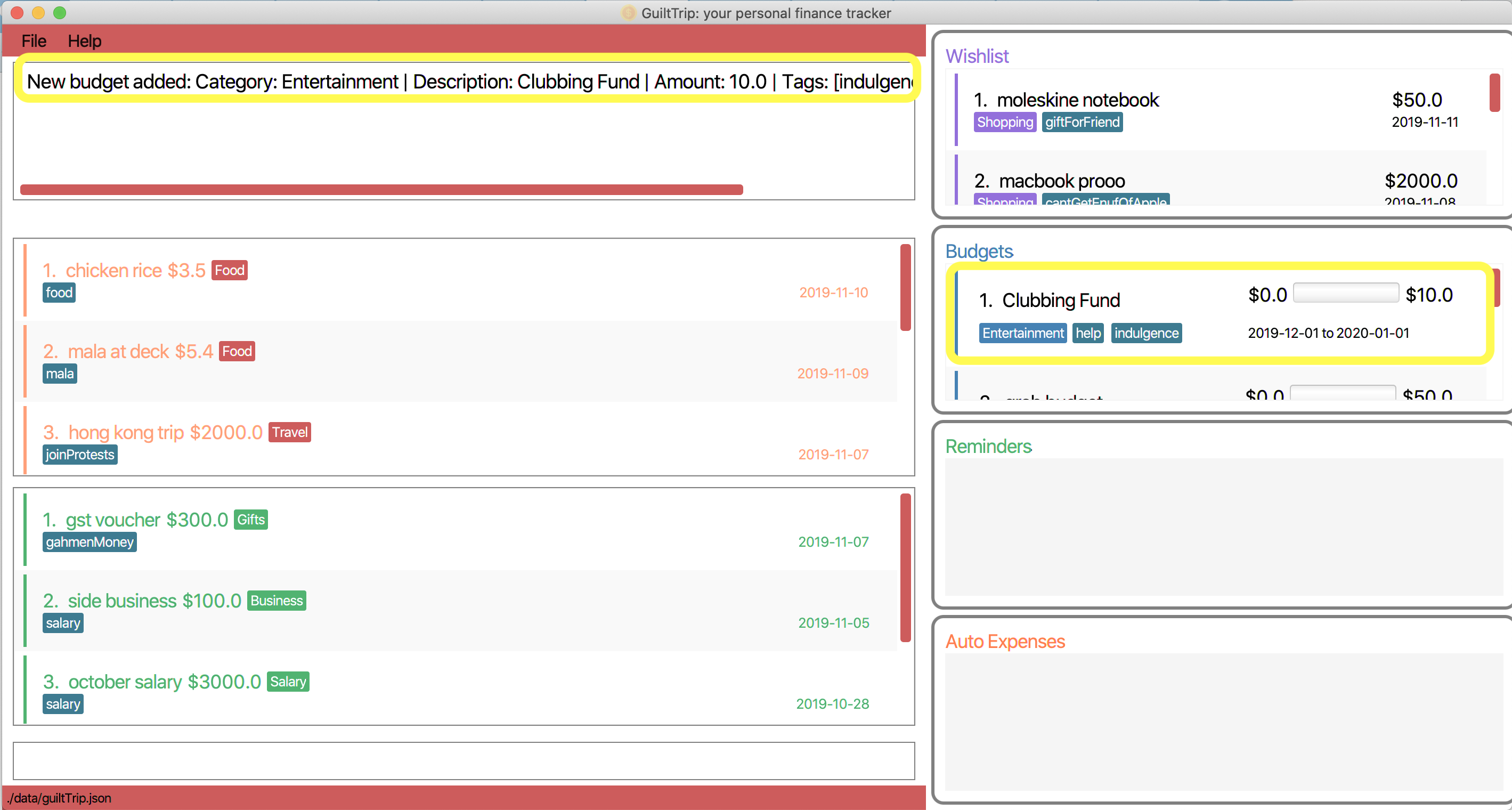Open the Help menu
The width and height of the screenshot is (1512, 810).
[x=85, y=41]
